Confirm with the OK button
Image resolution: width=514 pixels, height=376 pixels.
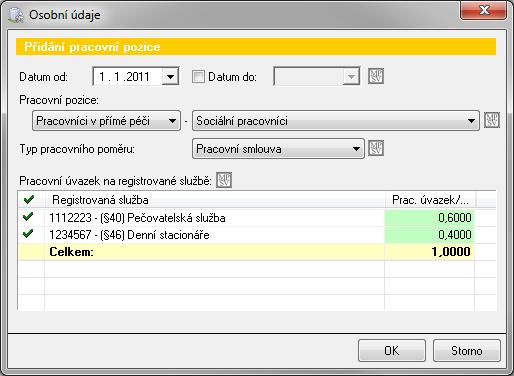392,351
